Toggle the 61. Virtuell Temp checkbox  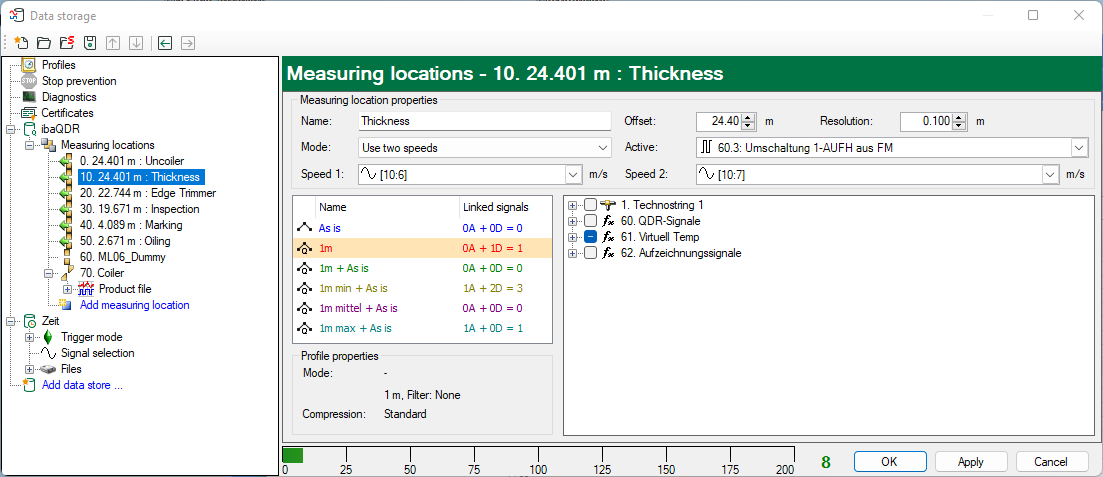591,237
